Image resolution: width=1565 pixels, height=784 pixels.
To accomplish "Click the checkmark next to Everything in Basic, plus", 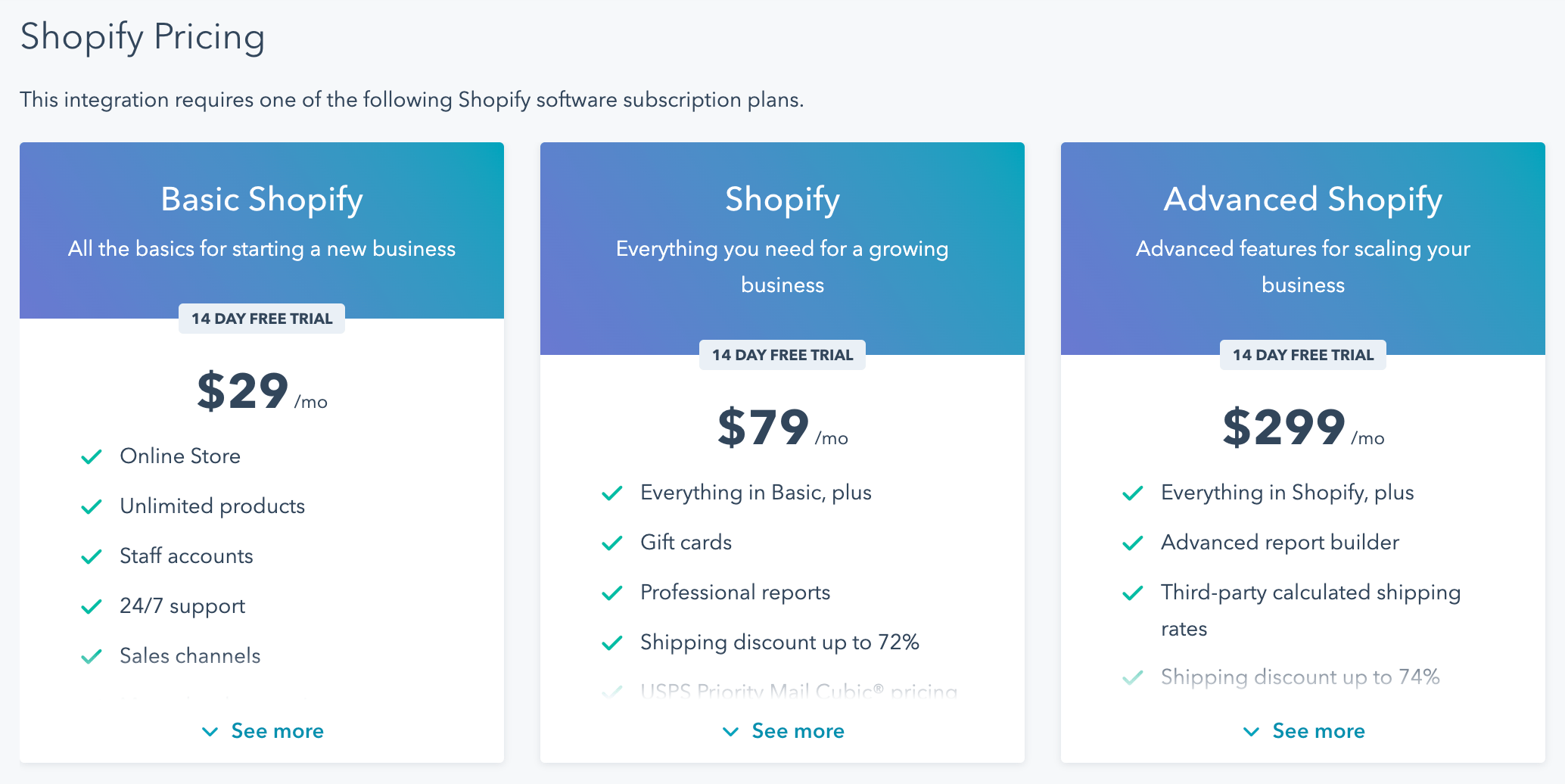I will tap(611, 493).
